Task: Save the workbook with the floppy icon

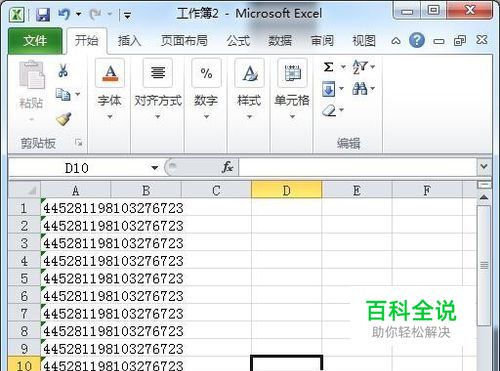Action: pyautogui.click(x=43, y=15)
